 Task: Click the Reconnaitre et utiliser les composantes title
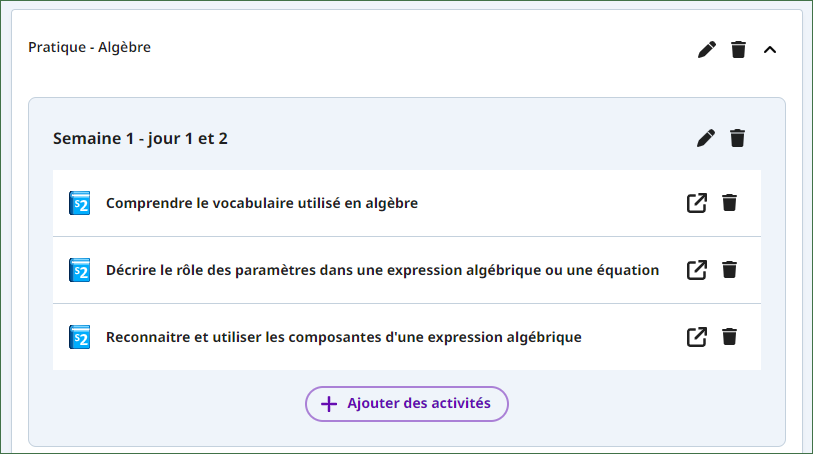344,337
